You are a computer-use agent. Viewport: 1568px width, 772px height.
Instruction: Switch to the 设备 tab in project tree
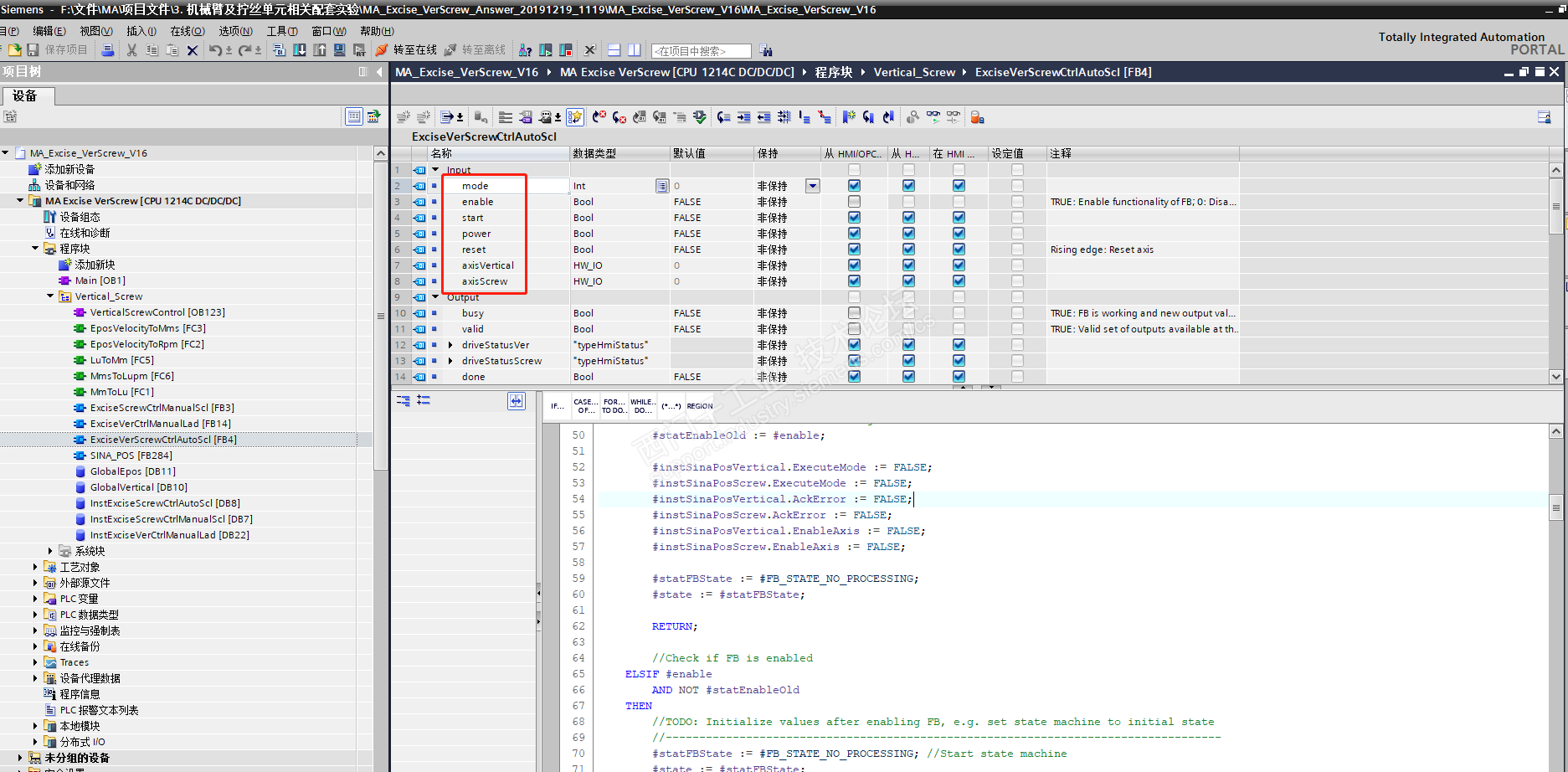(x=25, y=96)
